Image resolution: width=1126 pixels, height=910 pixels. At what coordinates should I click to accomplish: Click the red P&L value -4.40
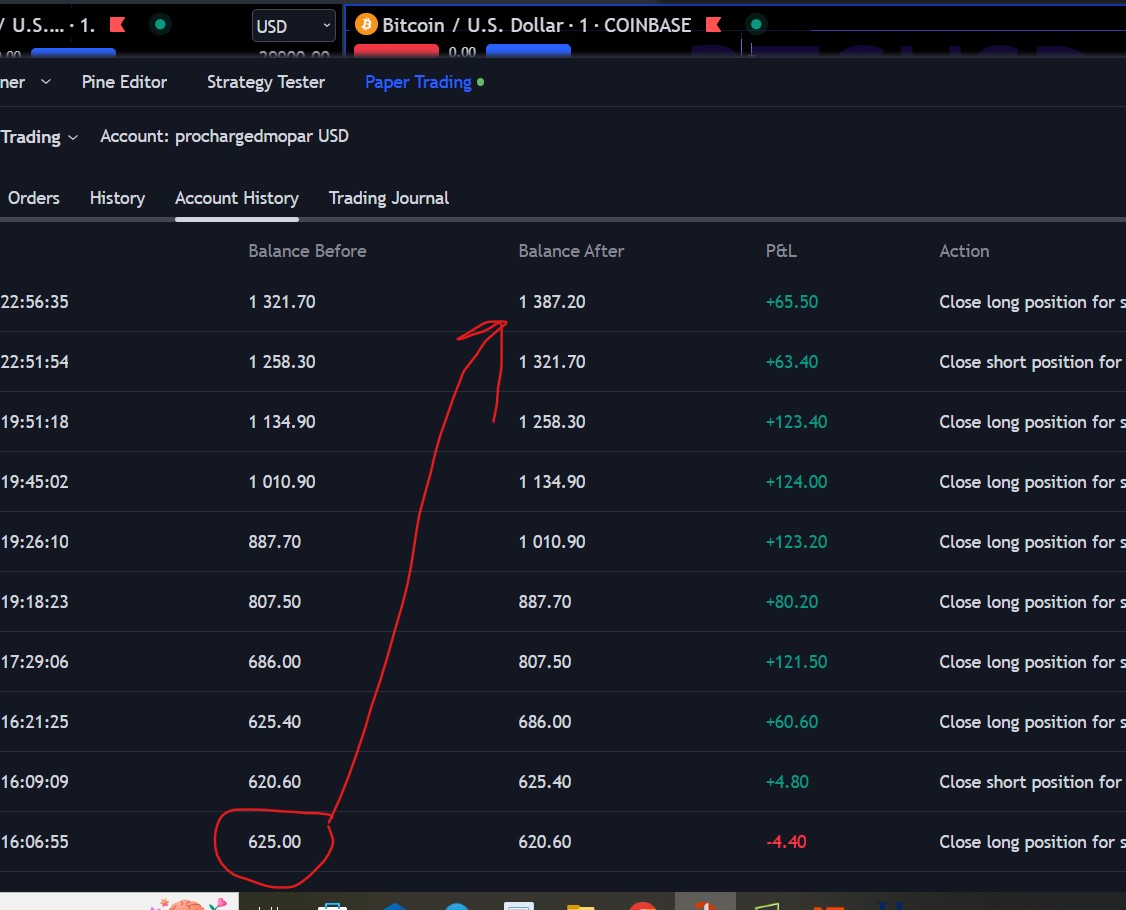point(786,842)
